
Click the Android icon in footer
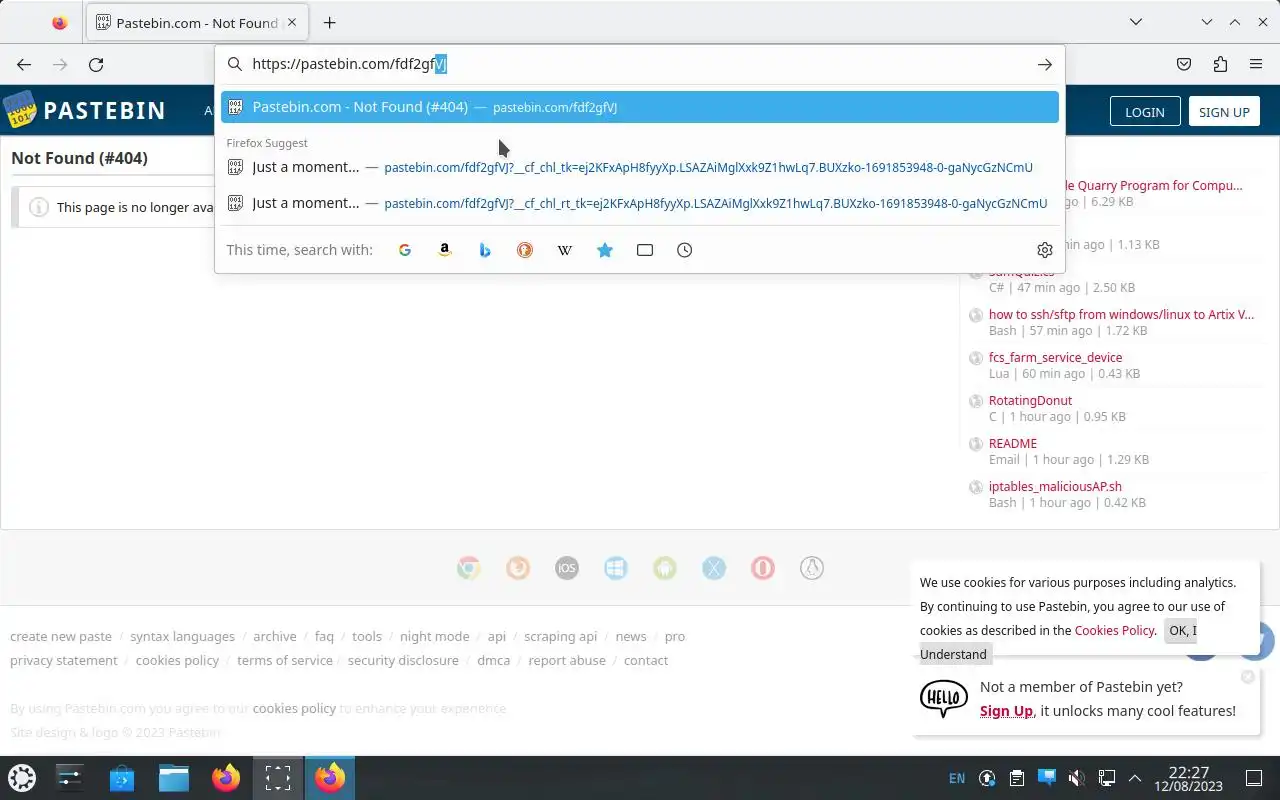(664, 568)
